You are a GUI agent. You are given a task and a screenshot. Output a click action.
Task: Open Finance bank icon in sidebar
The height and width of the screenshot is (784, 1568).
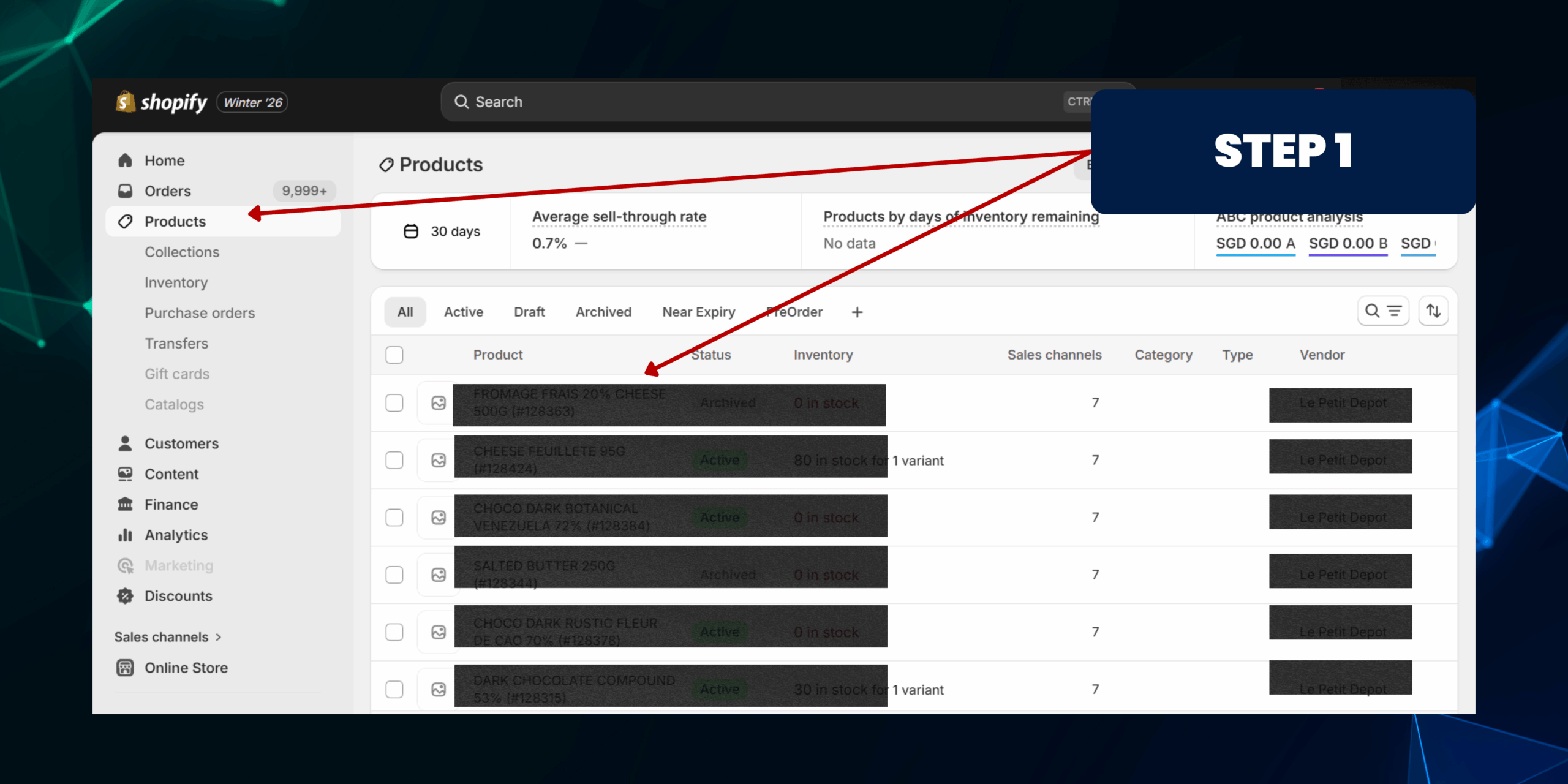(x=126, y=505)
